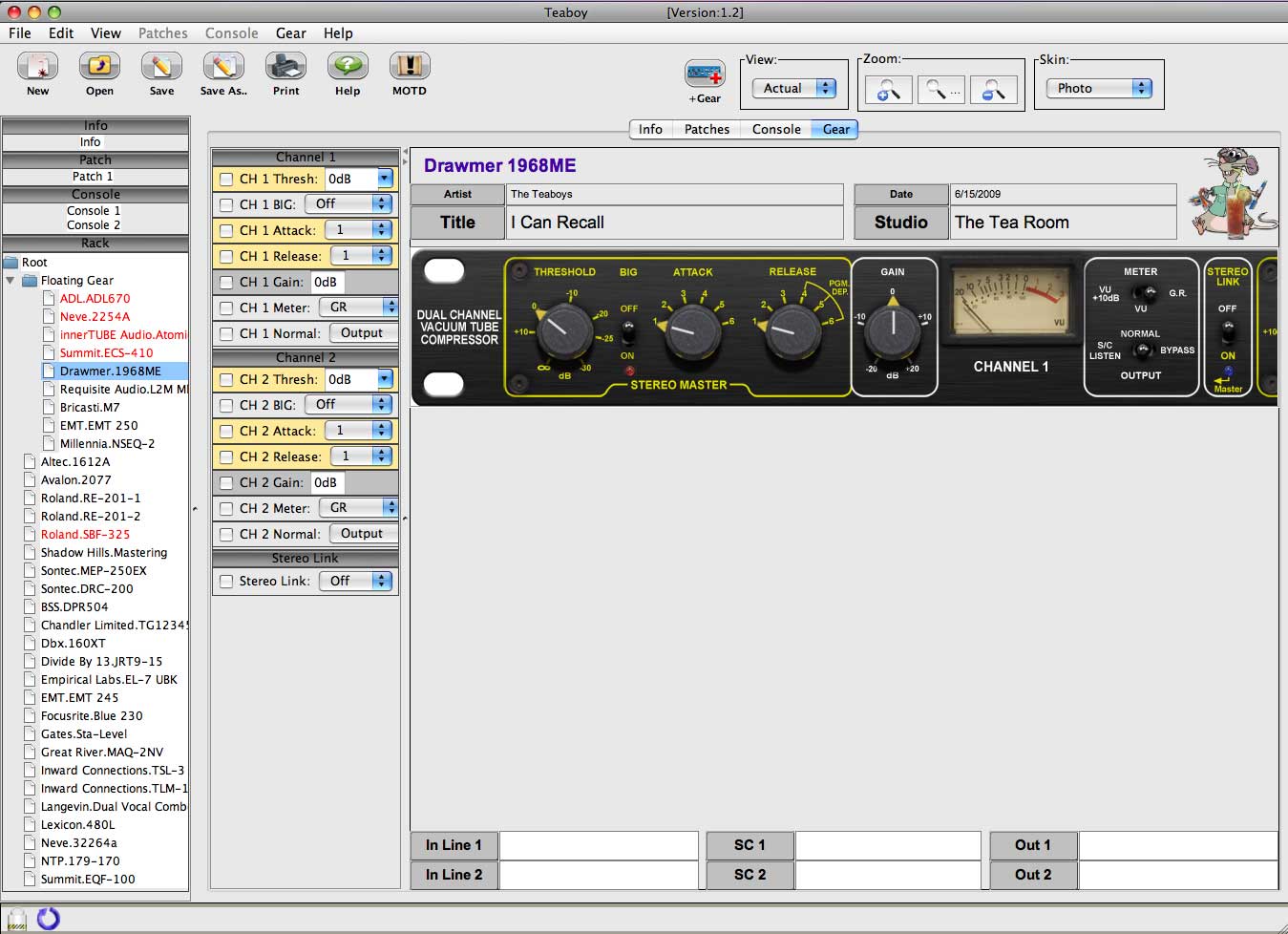1288x934 pixels.
Task: Click the Threshold knob on the compressor
Action: 564,329
